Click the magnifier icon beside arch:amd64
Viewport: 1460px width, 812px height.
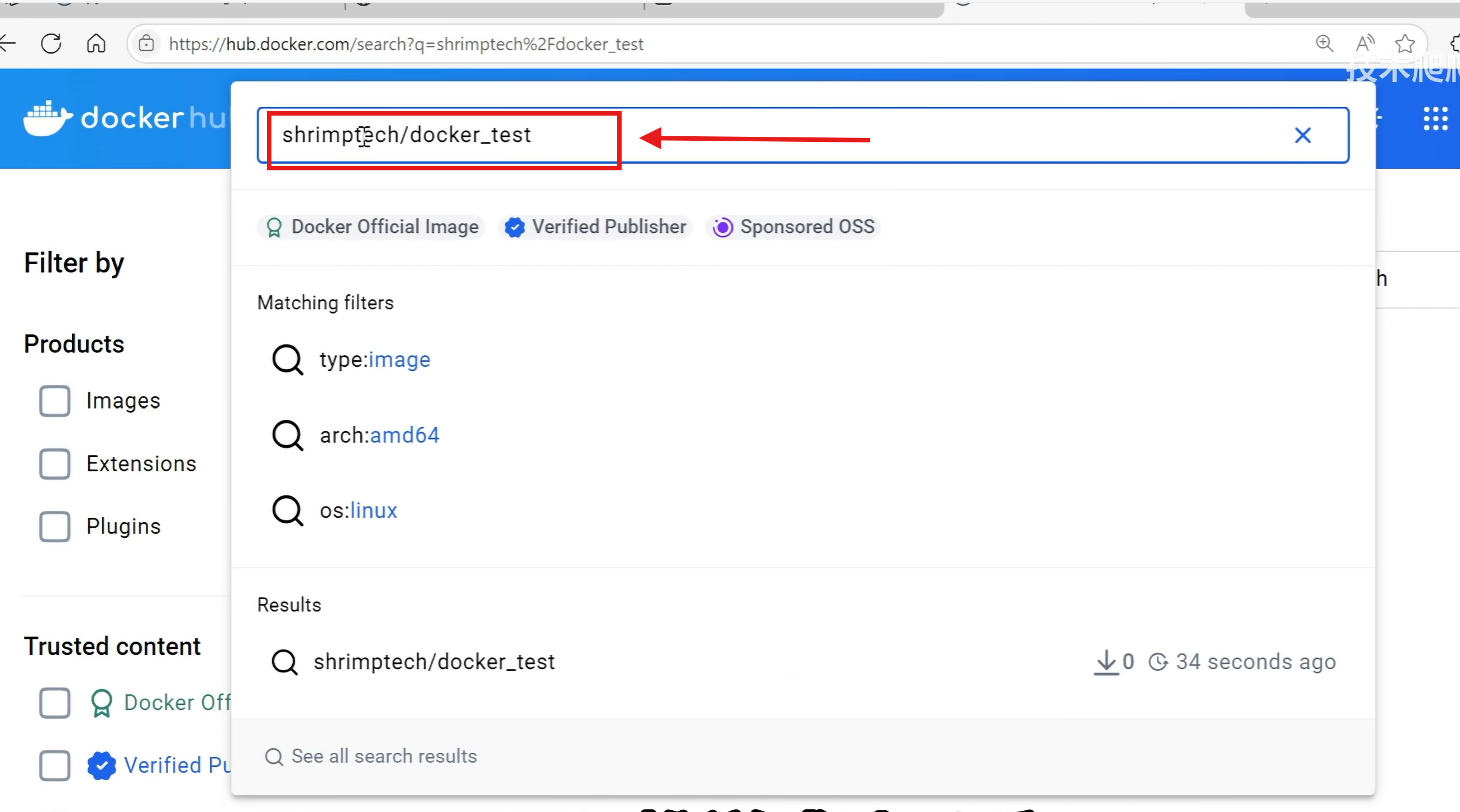click(x=288, y=435)
